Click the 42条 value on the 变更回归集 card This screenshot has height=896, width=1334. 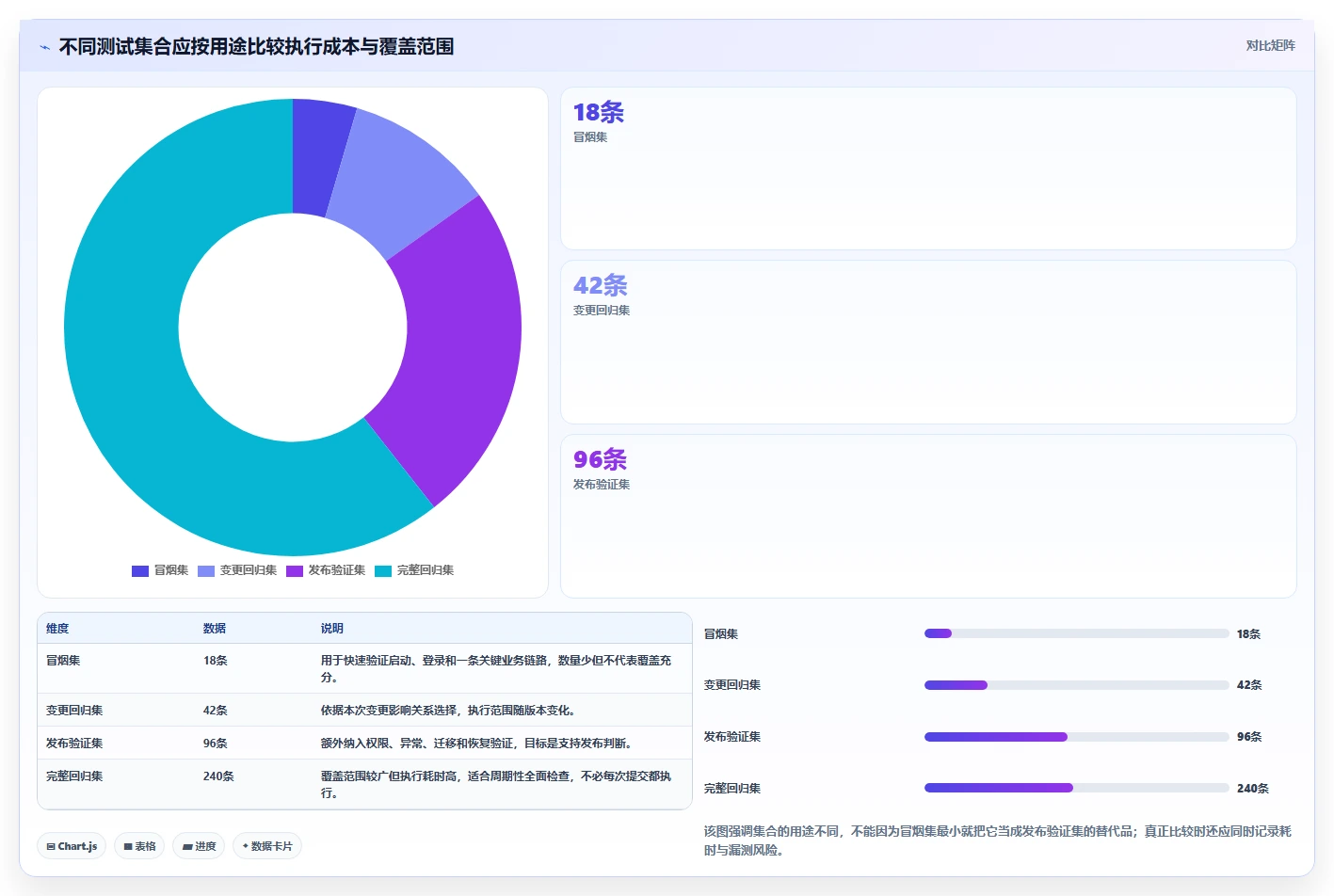(x=601, y=285)
